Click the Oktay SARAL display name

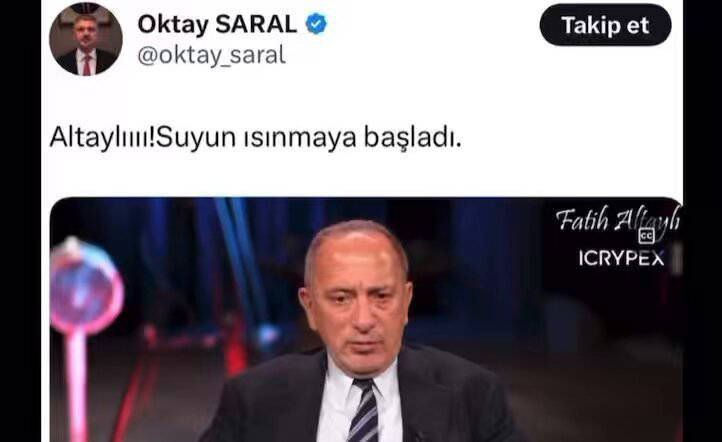pos(217,24)
